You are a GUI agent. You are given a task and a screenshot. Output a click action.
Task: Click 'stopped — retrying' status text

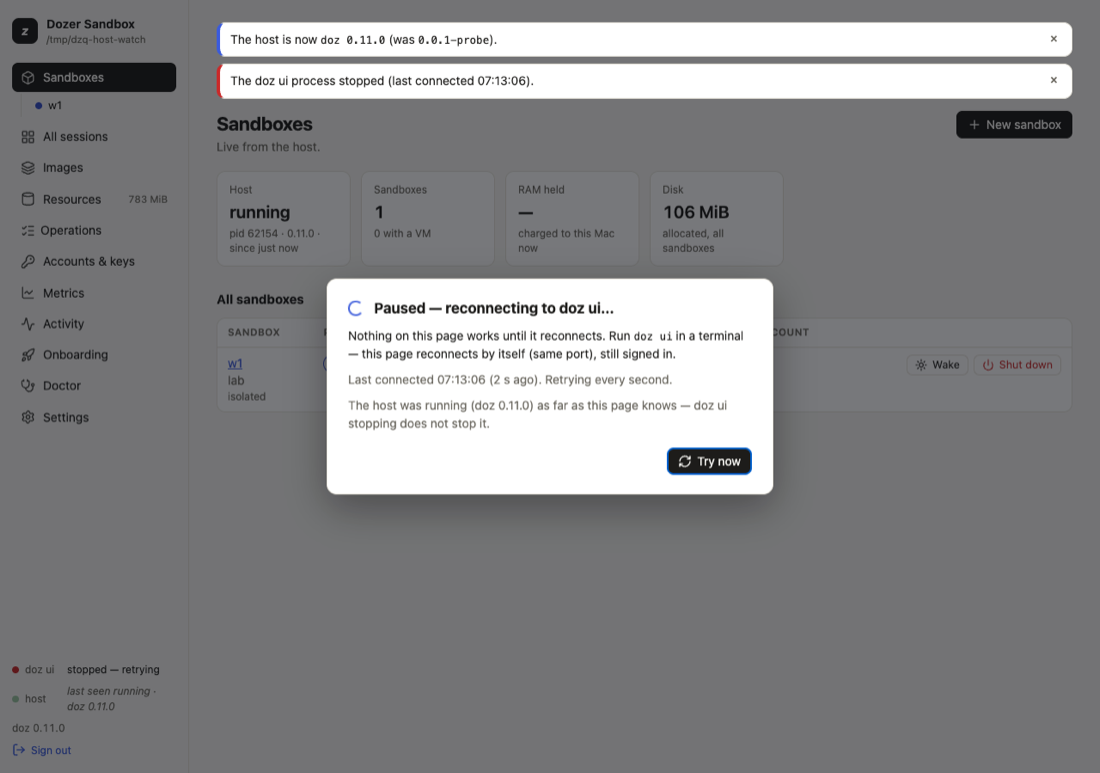pyautogui.click(x=113, y=670)
